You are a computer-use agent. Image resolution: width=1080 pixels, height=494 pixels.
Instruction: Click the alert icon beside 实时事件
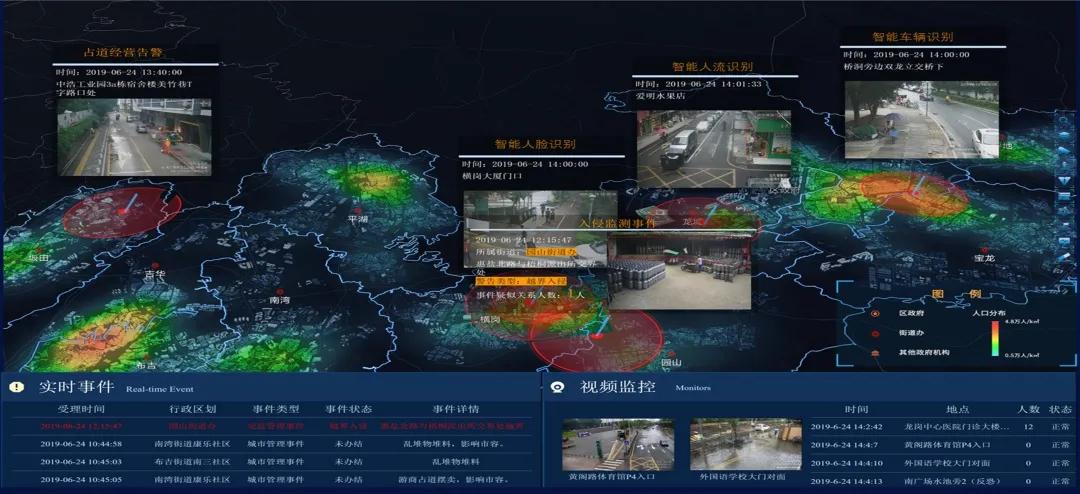[x=17, y=388]
